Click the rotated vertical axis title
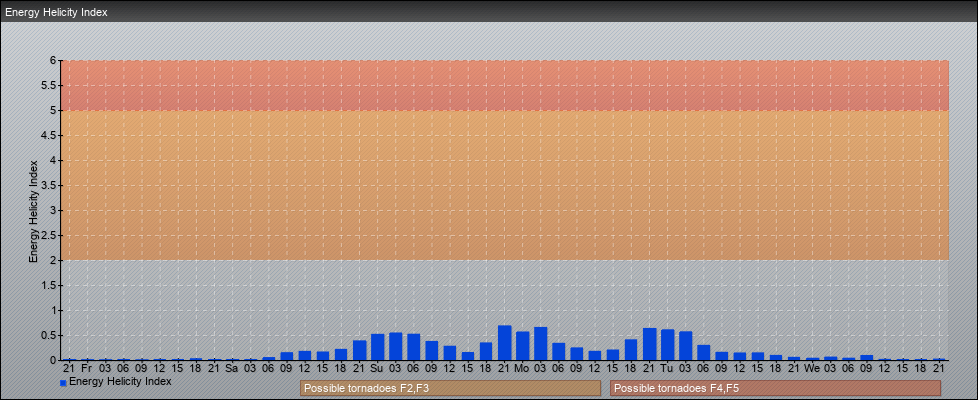Viewport: 978px width, 400px height. (x=33, y=211)
